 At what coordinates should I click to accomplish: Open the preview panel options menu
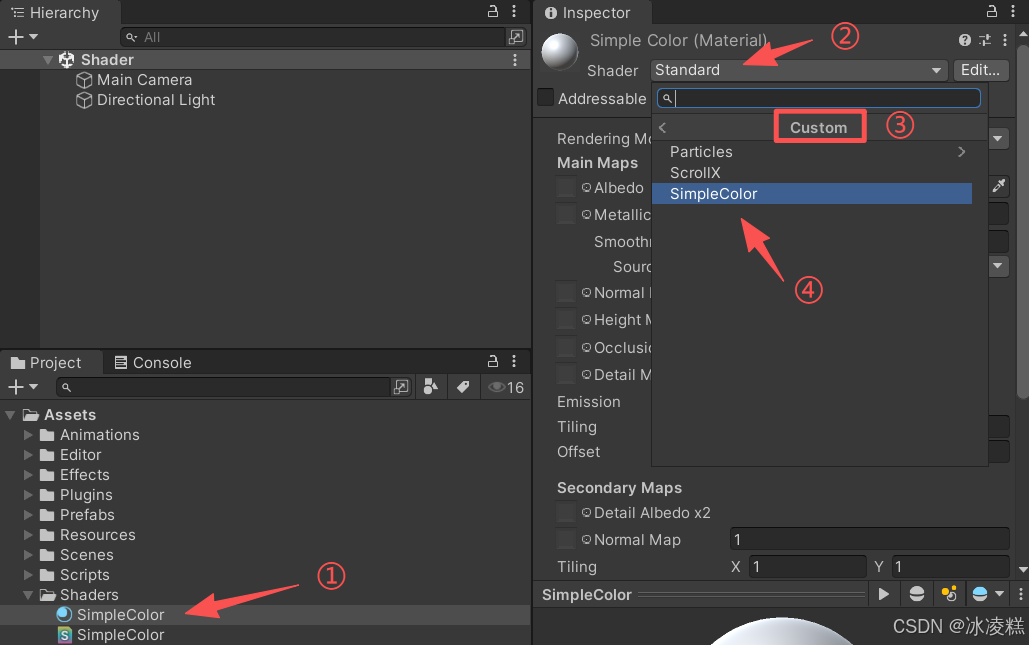click(1020, 594)
